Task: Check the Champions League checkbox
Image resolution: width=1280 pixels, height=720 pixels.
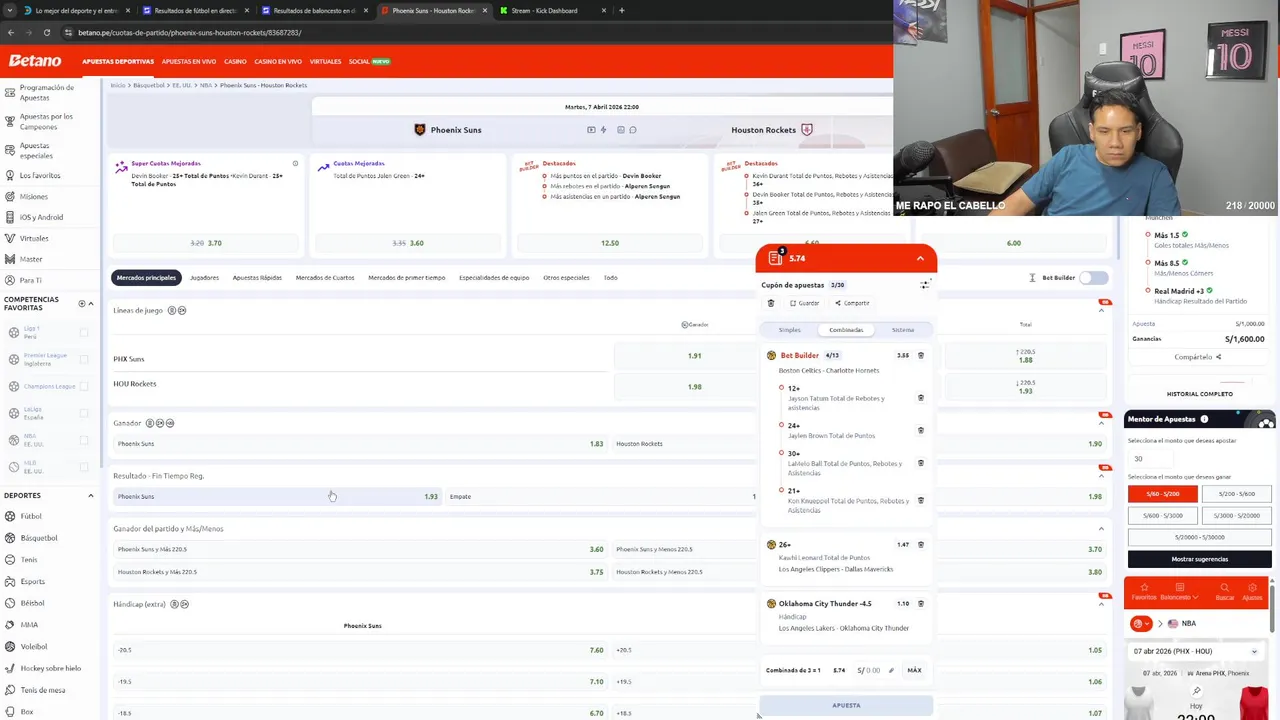Action: [84, 386]
